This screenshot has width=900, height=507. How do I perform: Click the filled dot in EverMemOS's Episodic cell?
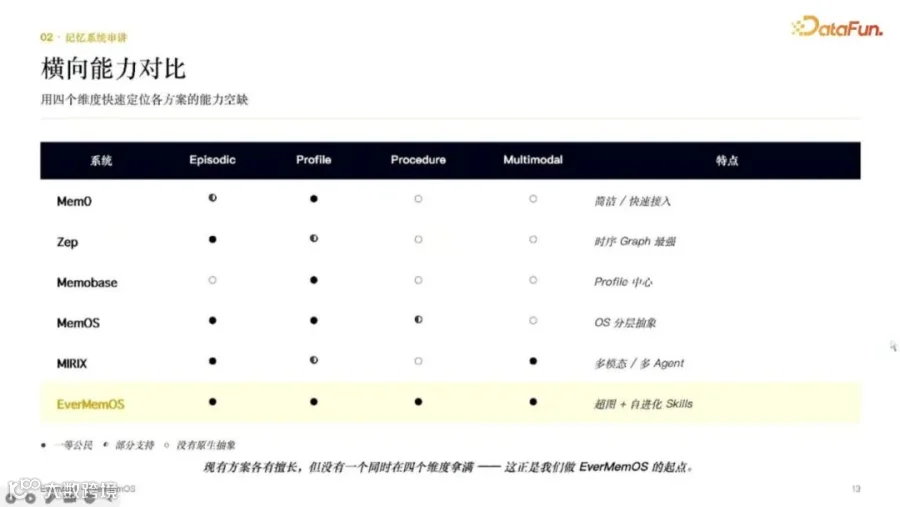[x=212, y=402]
